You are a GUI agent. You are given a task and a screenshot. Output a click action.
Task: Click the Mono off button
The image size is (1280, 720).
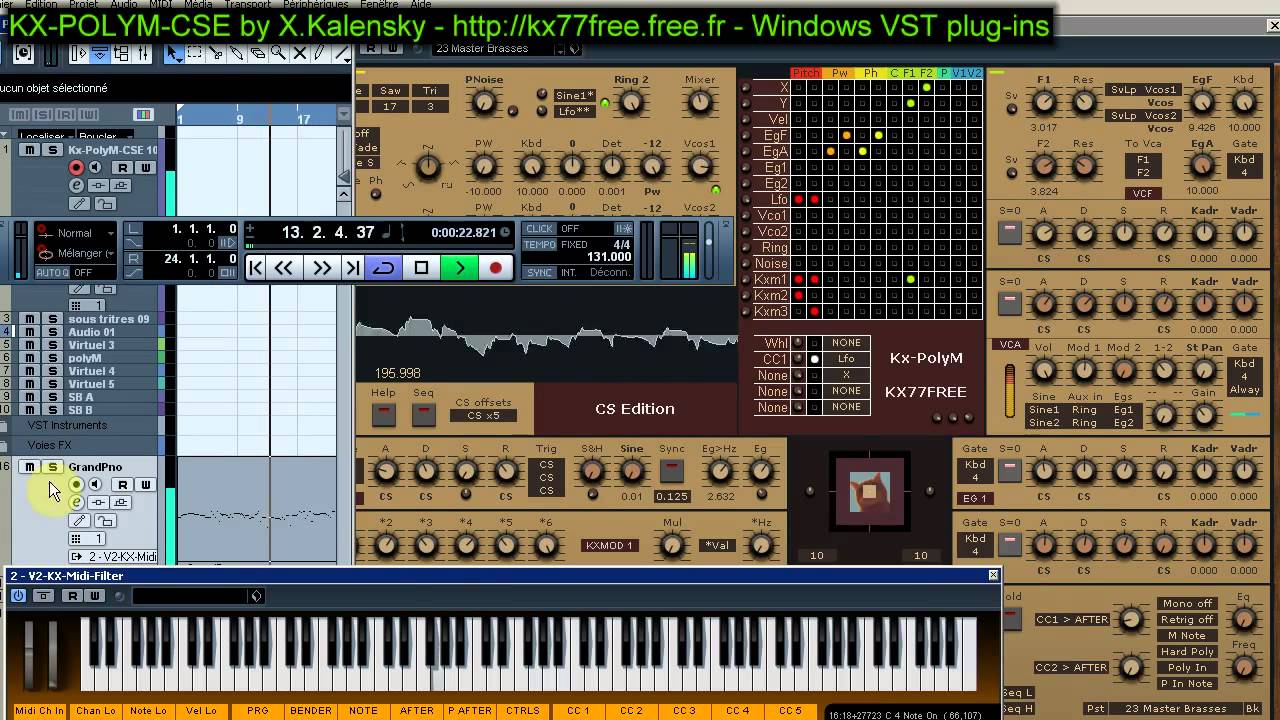1187,604
